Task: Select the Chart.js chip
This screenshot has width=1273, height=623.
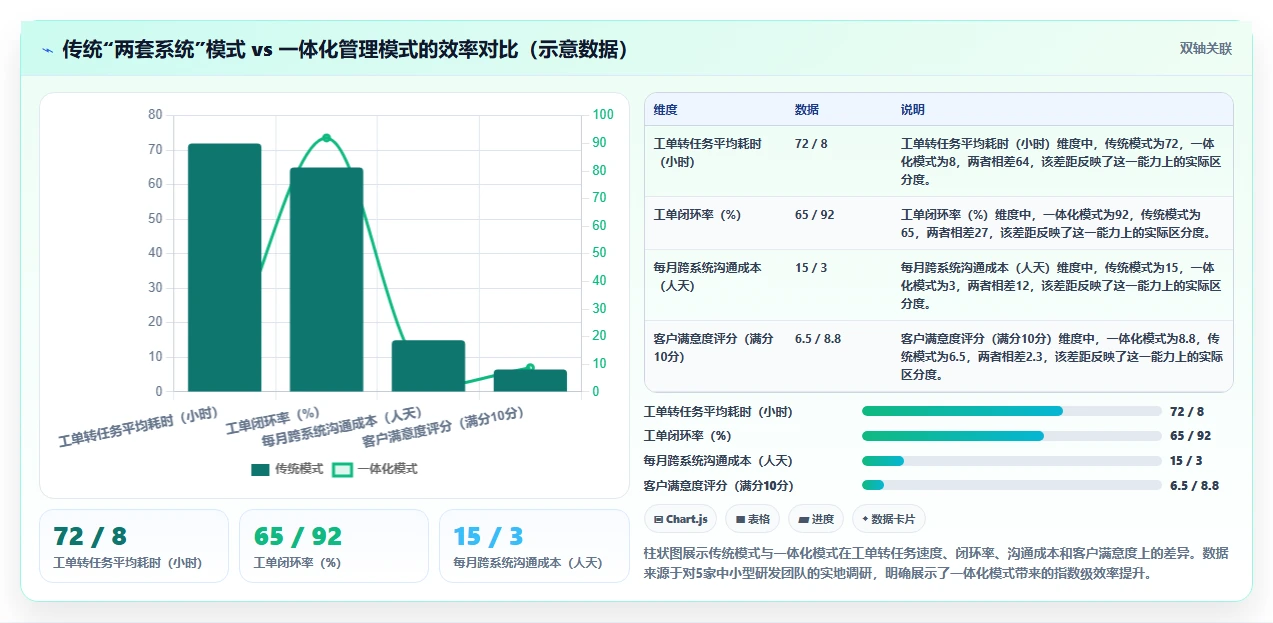Action: tap(680, 519)
